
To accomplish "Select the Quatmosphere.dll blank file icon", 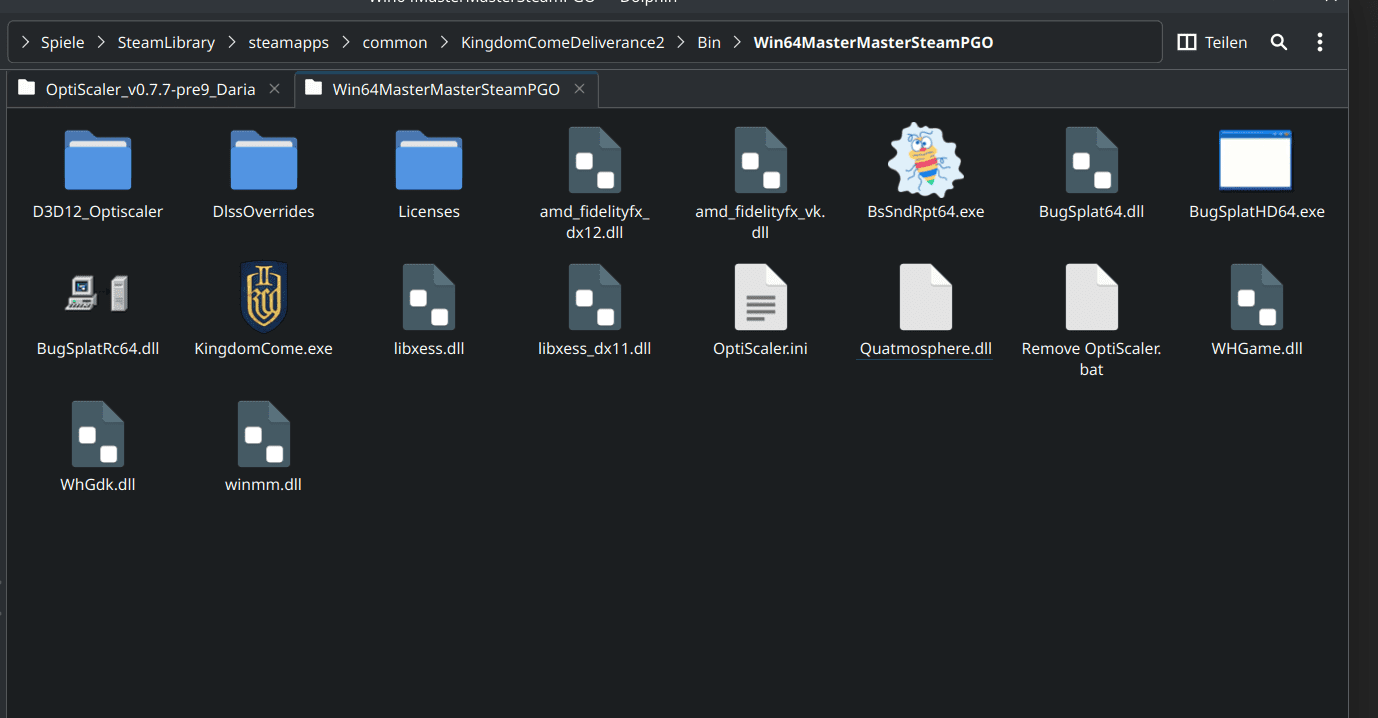I will tap(926, 297).
